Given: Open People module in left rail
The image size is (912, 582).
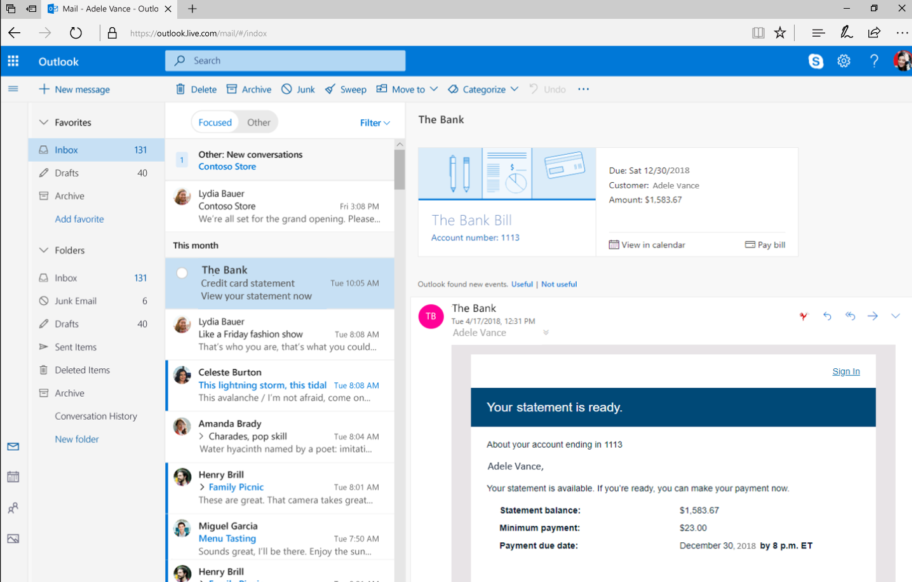Looking at the screenshot, I should point(13,508).
